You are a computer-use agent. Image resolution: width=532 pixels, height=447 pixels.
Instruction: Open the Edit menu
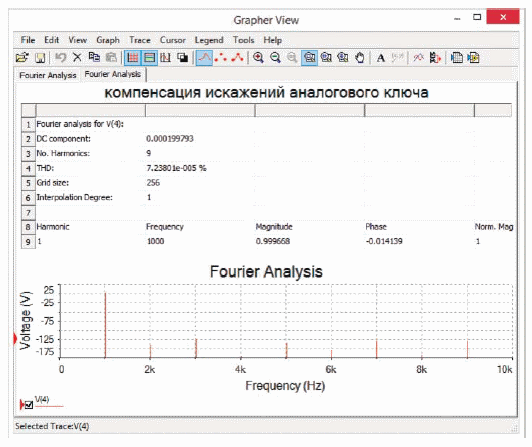52,40
